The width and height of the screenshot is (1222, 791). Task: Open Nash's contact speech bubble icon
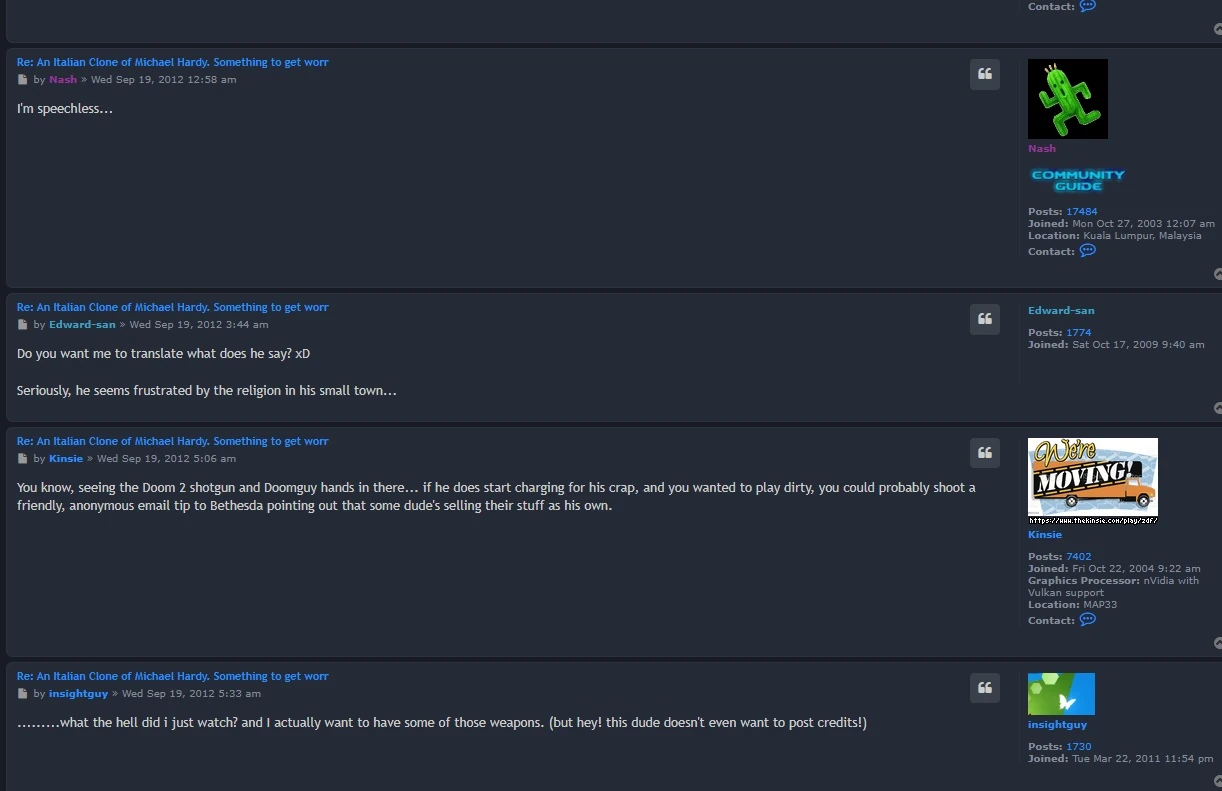pyautogui.click(x=1088, y=251)
